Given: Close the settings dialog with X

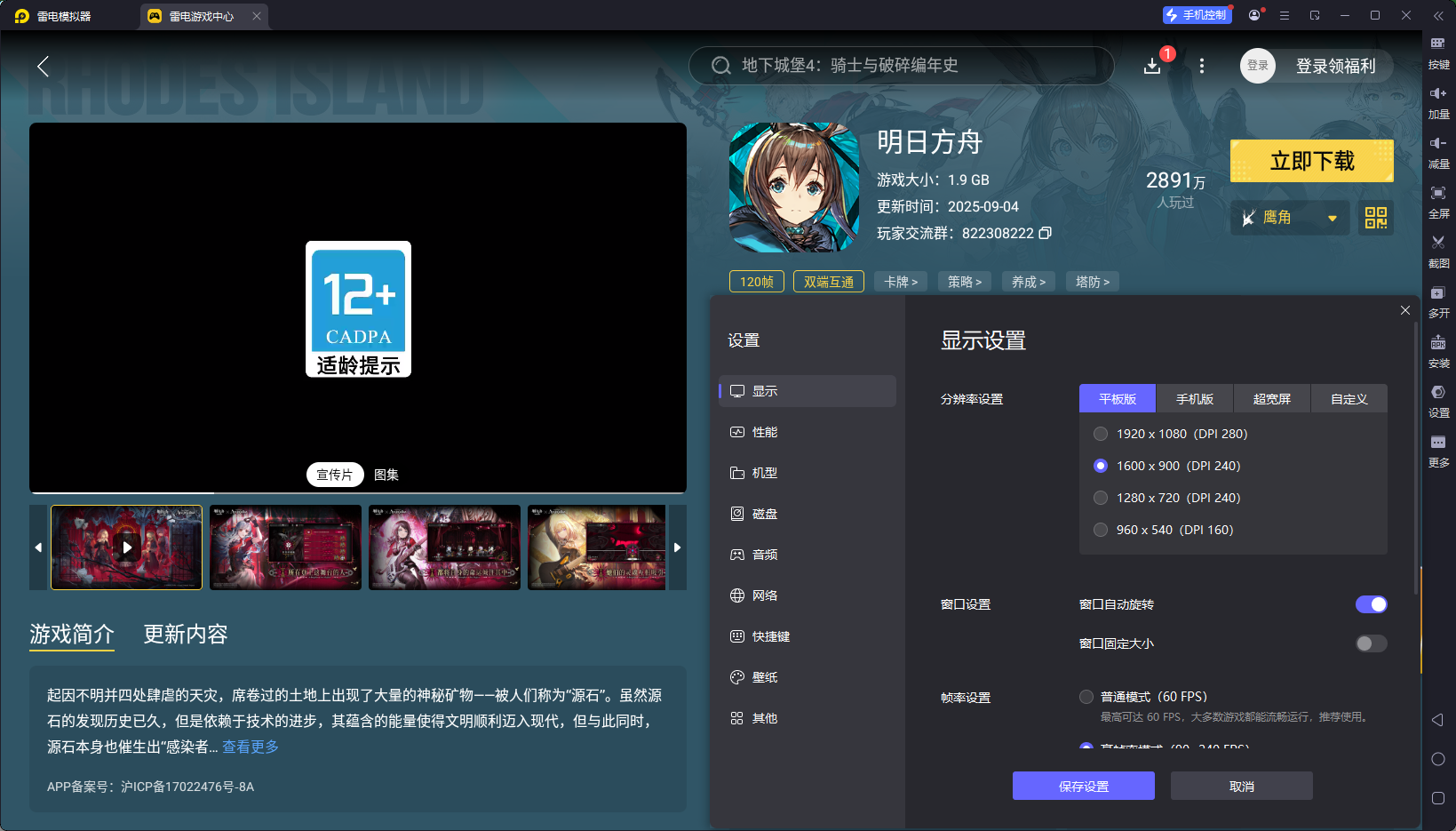Looking at the screenshot, I should (x=1405, y=310).
